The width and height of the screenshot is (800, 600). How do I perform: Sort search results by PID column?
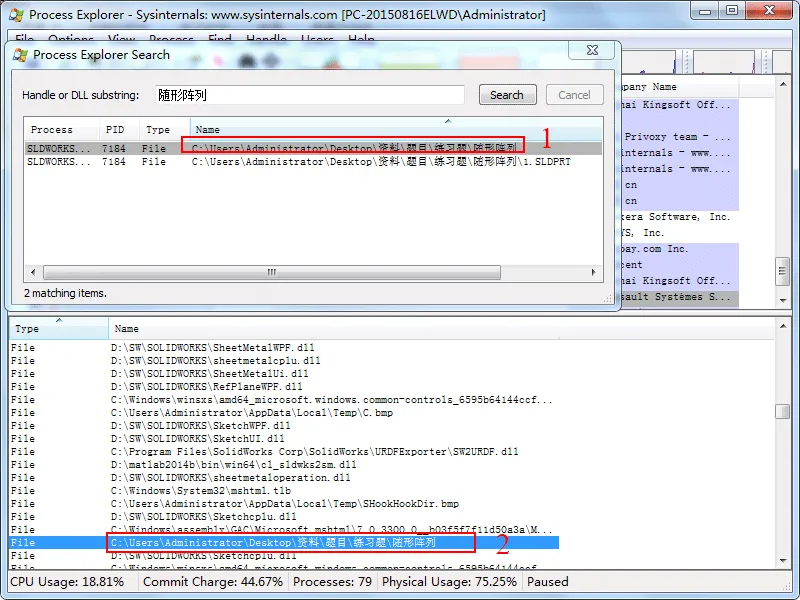click(119, 130)
